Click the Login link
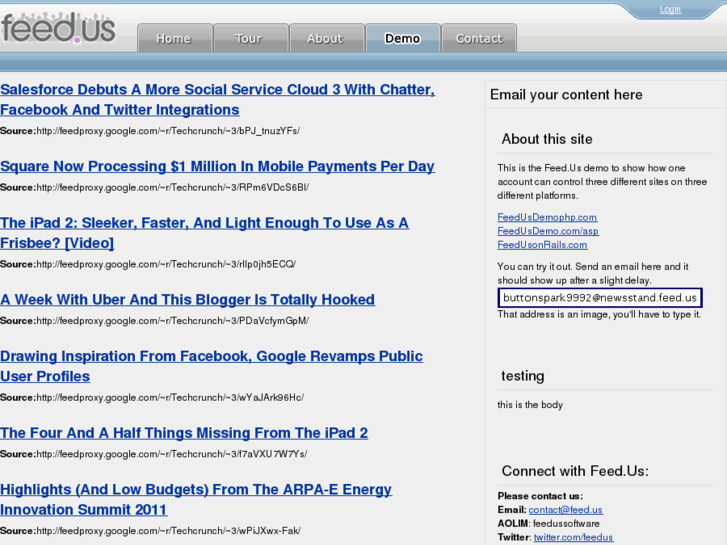Image resolution: width=727 pixels, height=545 pixels. [x=670, y=9]
